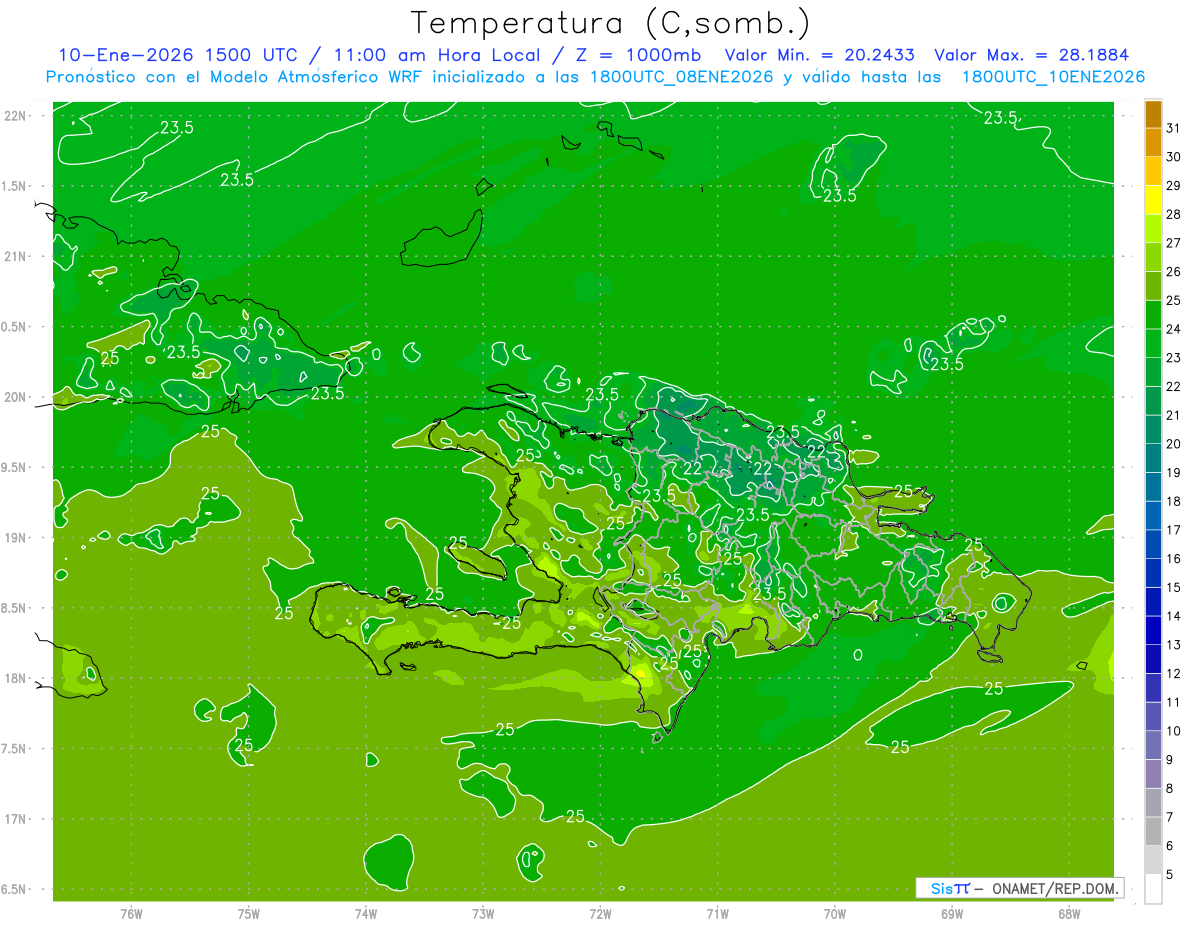1200x927 pixels.
Task: Click the 'Z = 1000mb' level text
Action: click(x=635, y=55)
